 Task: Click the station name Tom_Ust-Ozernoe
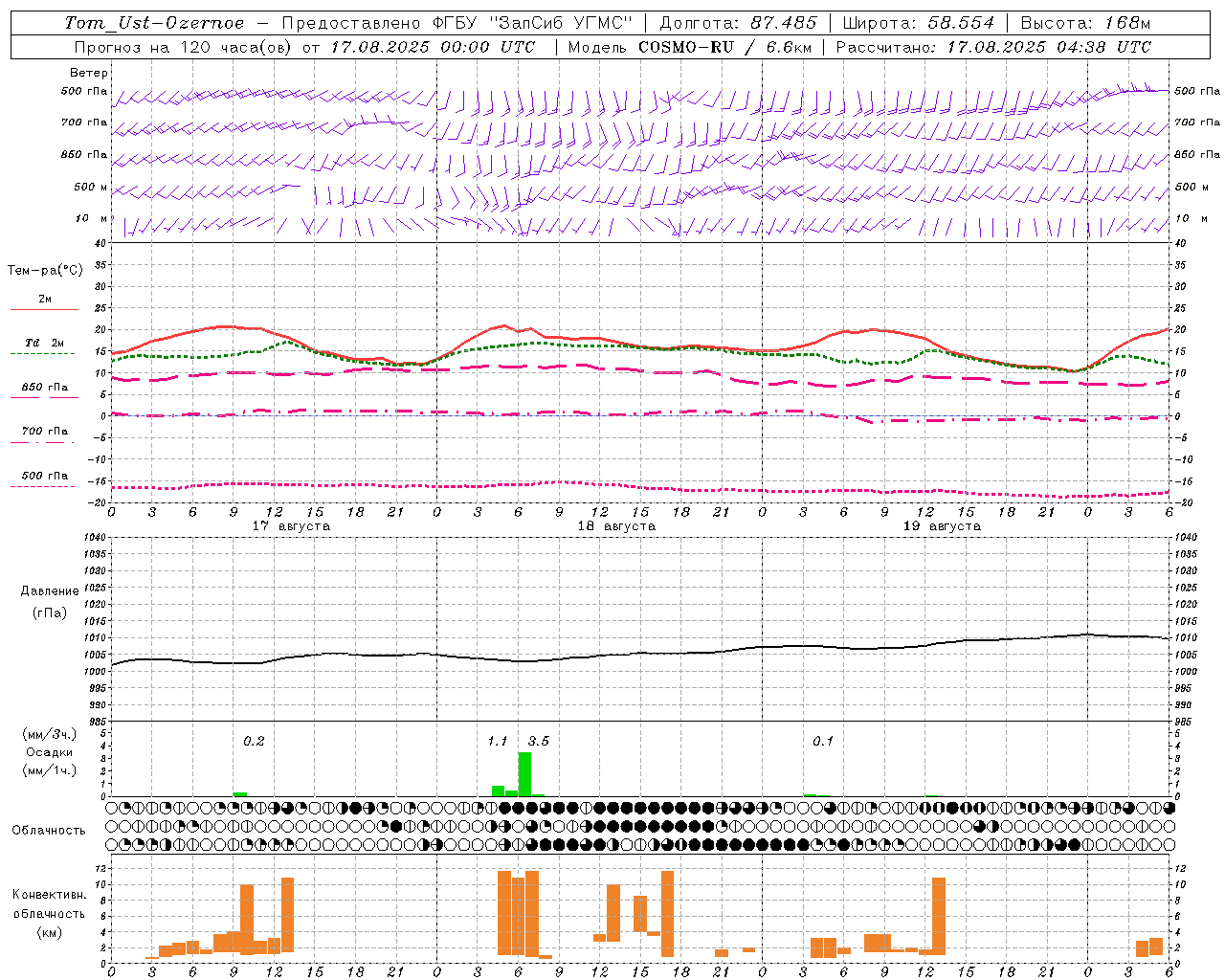coord(154,23)
